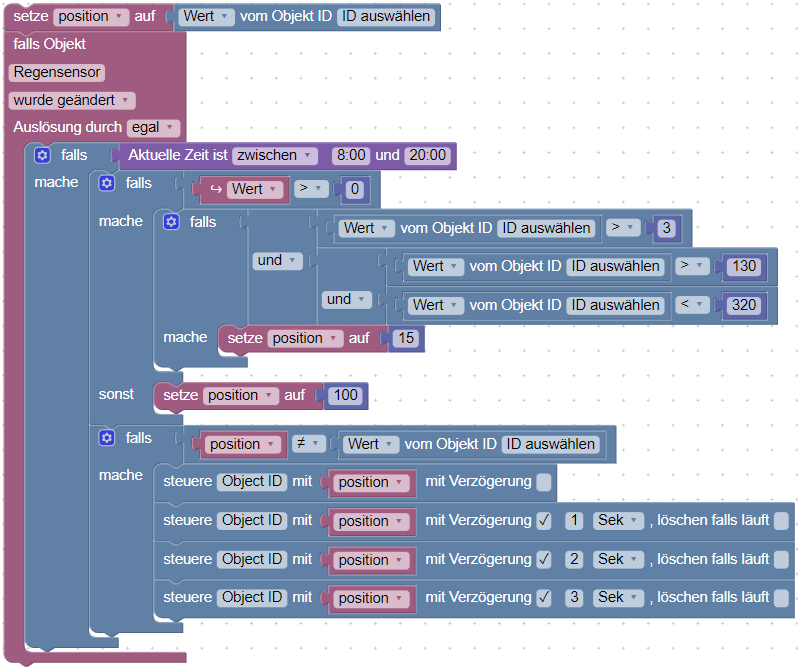Toggle delay checkbox on 2 Sek steuere block

click(544, 560)
